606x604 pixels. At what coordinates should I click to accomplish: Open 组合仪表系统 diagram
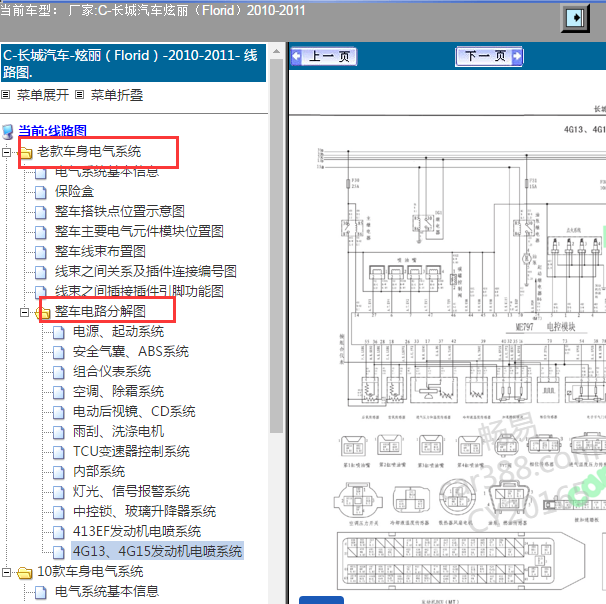tap(112, 372)
